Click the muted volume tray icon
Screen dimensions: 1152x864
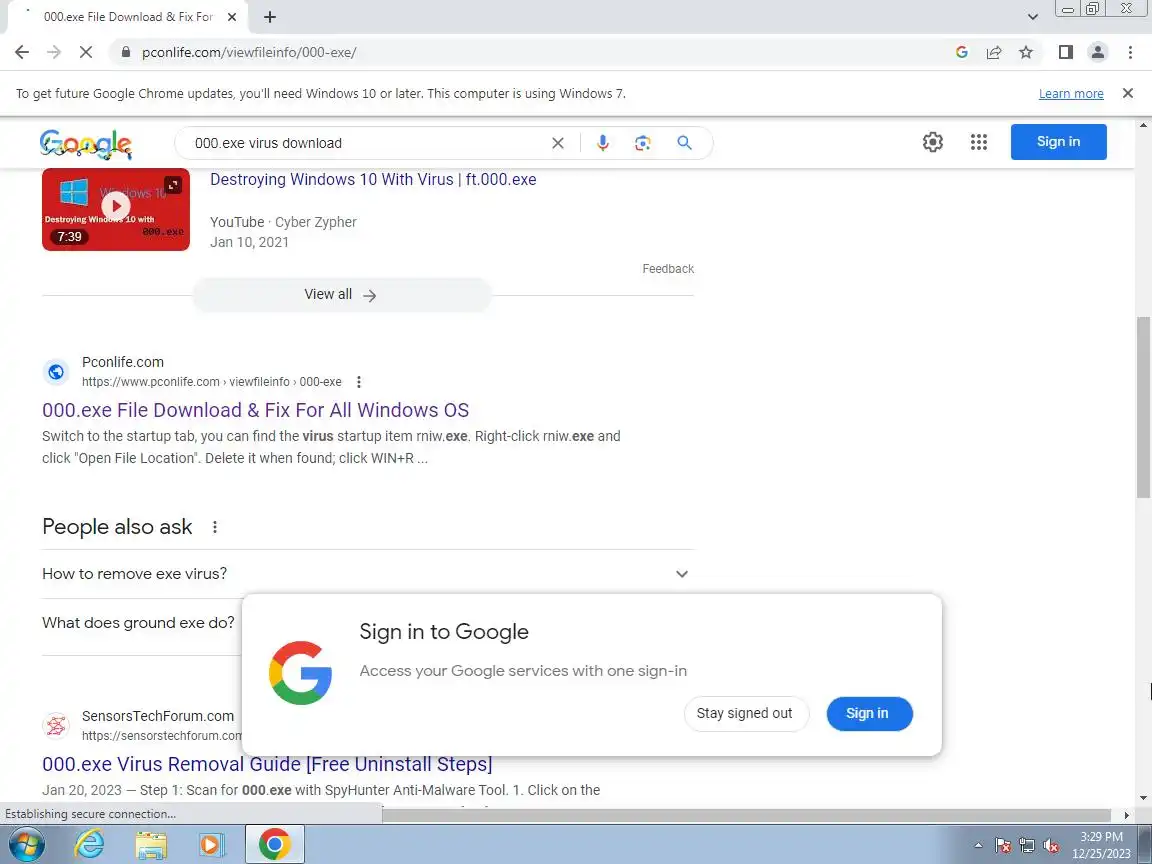[1051, 846]
